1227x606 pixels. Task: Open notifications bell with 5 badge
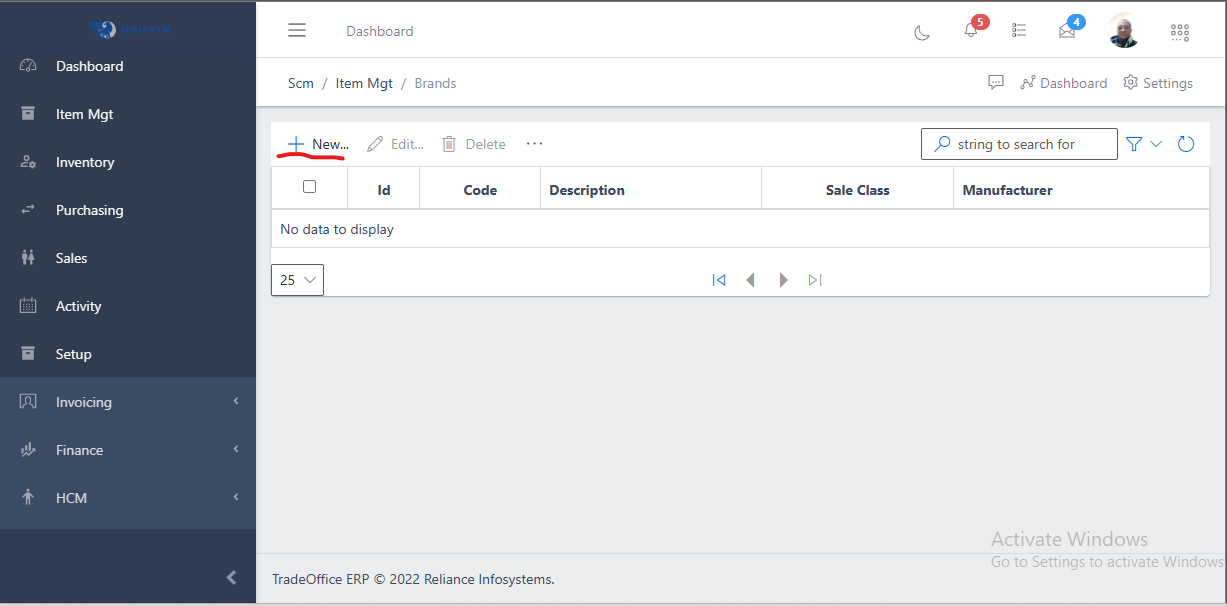coord(970,31)
